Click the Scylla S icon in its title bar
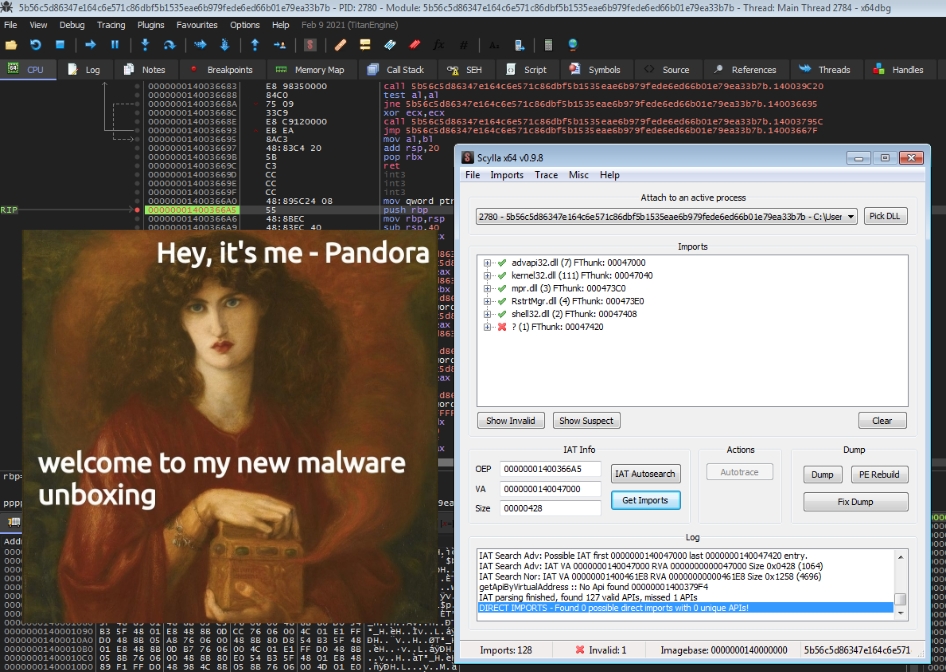This screenshot has width=946, height=672. (468, 157)
